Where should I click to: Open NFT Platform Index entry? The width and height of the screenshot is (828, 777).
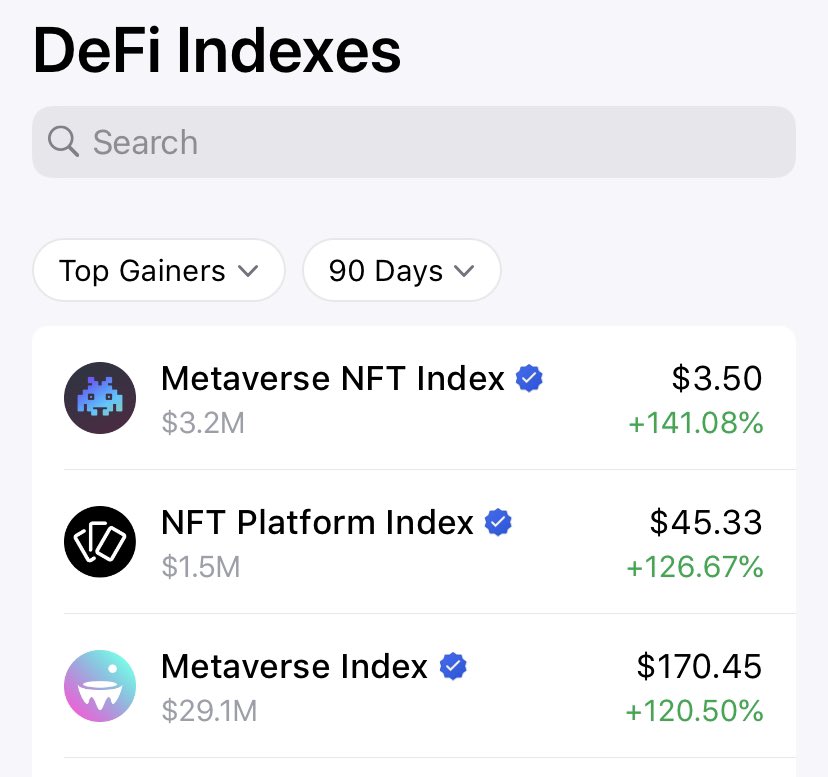[414, 541]
